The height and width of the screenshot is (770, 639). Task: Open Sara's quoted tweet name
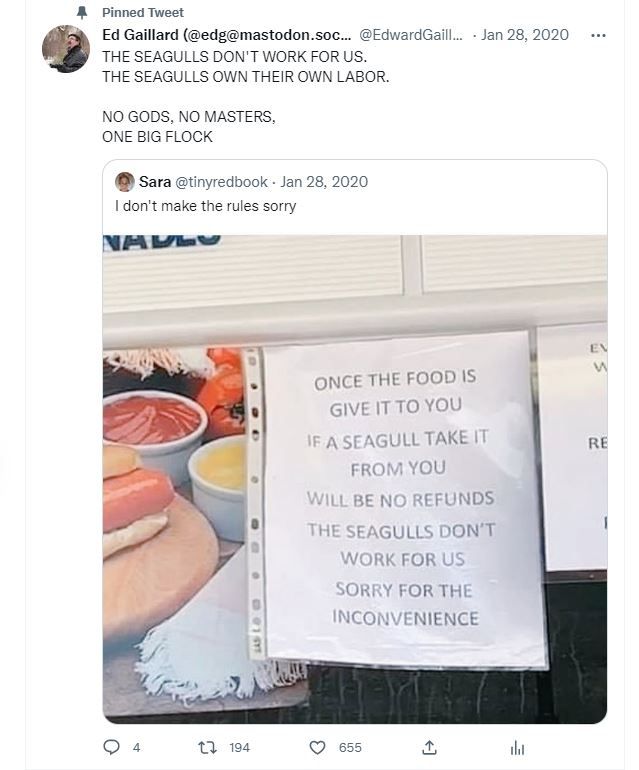tap(155, 182)
